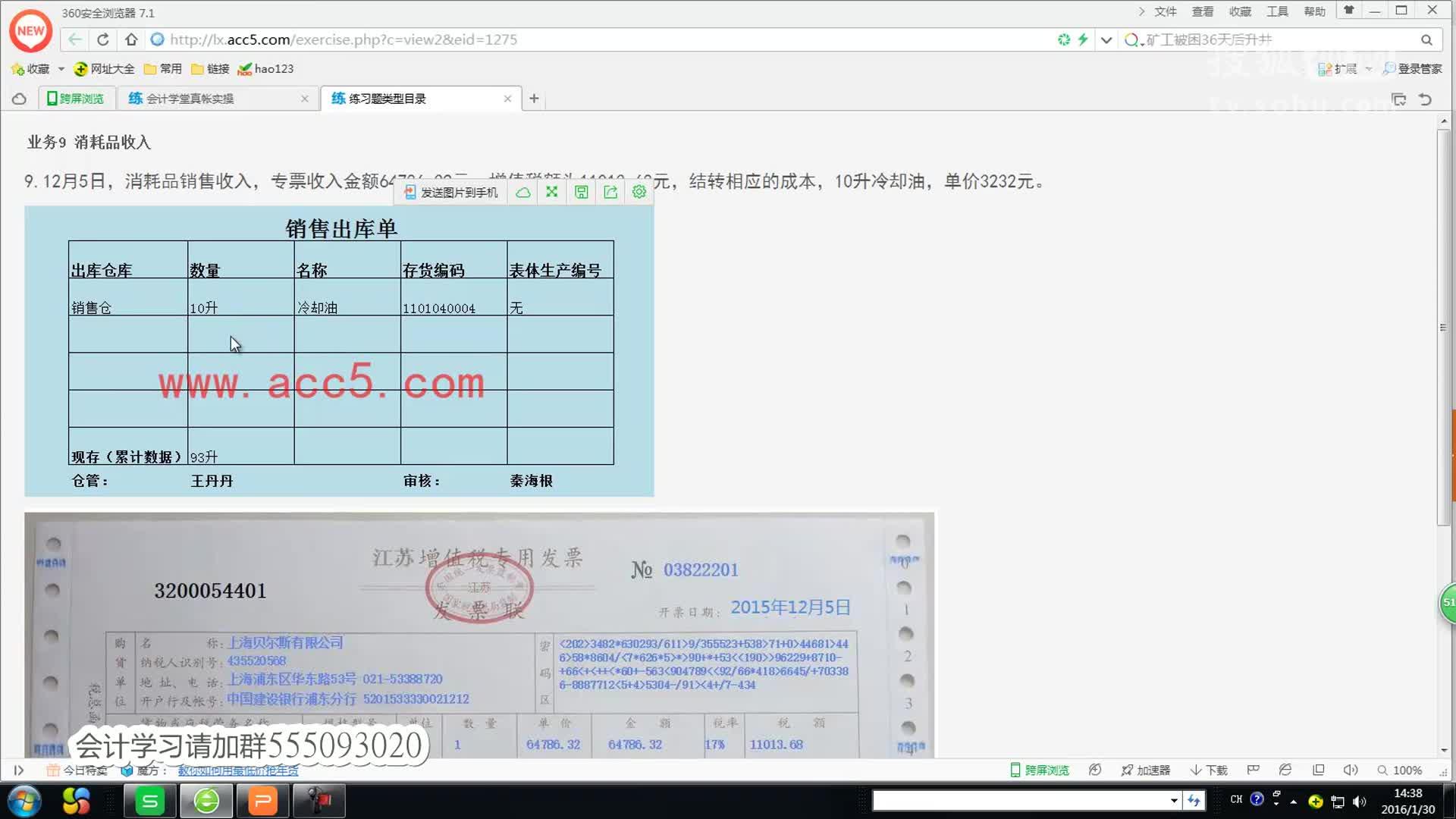Viewport: 1456px width, 819px height.
Task: Select the fullscreen expand icon on image toolbar
Action: [x=551, y=191]
